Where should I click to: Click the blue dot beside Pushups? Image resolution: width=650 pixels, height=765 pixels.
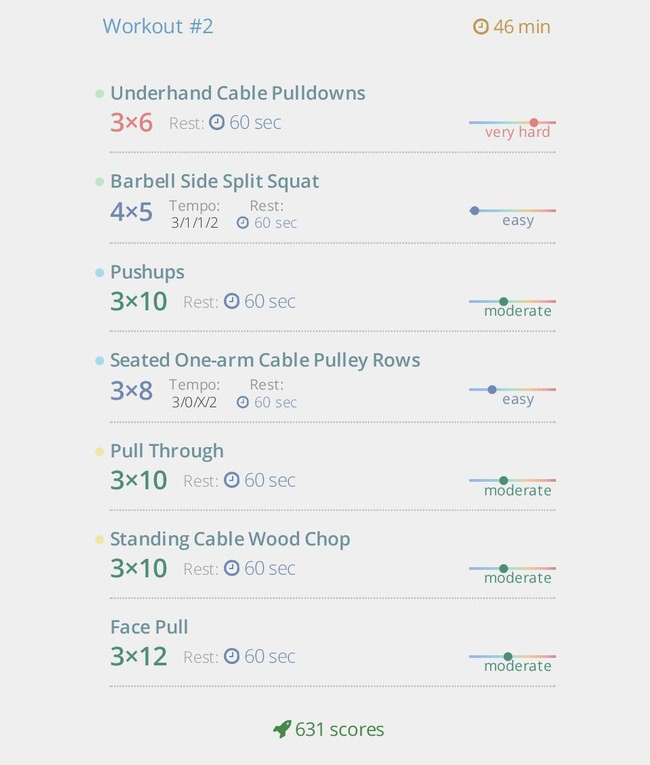point(100,273)
